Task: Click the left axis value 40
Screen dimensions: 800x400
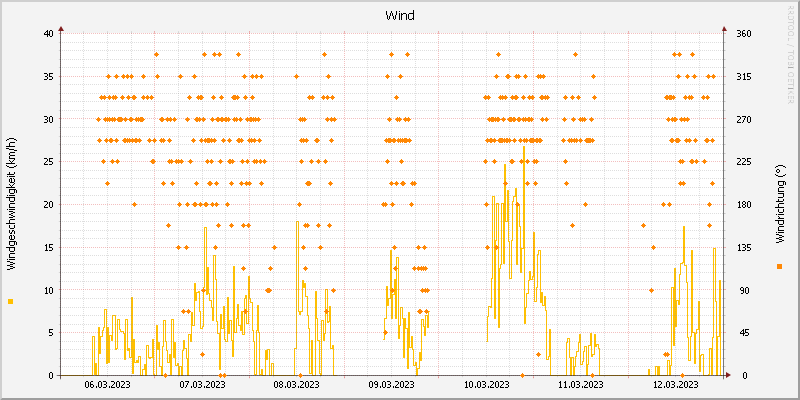Action: (48, 34)
